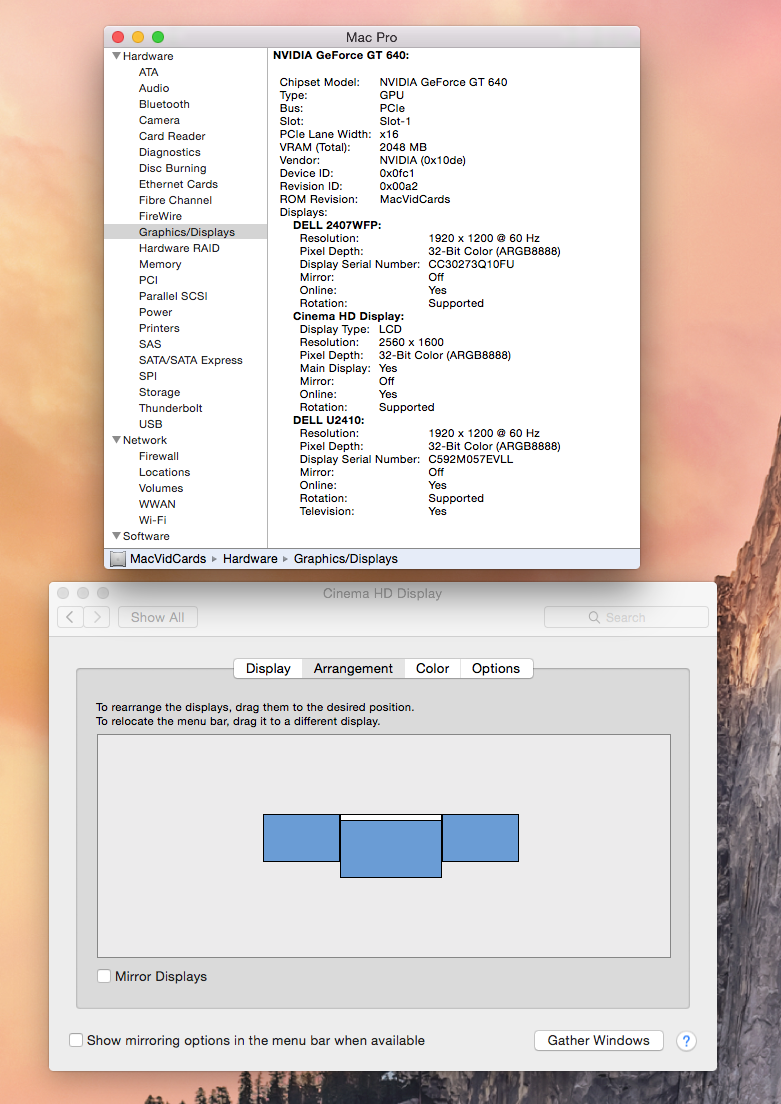Collapse the Software section triangle
The image size is (781, 1104).
116,536
